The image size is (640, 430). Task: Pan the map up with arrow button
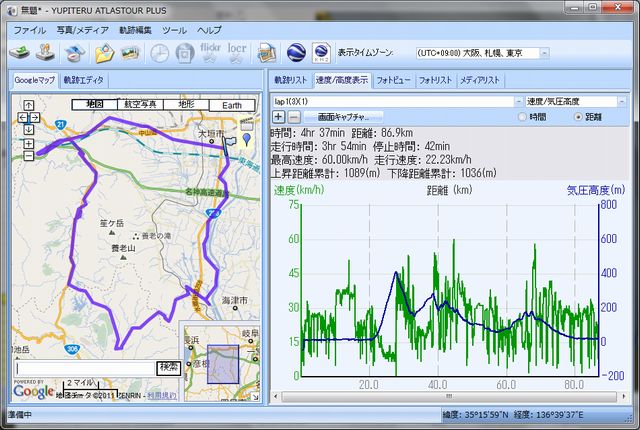(29, 106)
